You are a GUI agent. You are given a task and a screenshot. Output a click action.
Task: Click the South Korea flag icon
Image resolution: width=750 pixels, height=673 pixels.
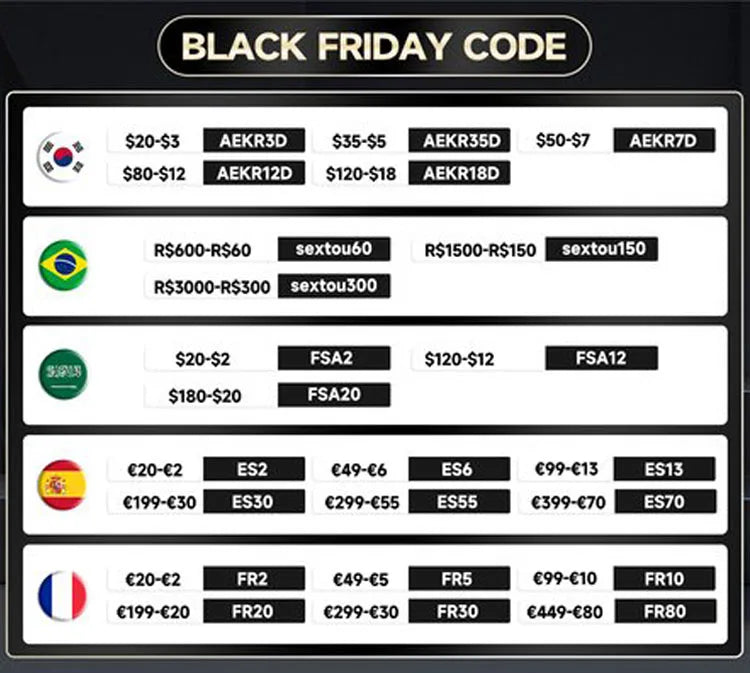pos(62,157)
